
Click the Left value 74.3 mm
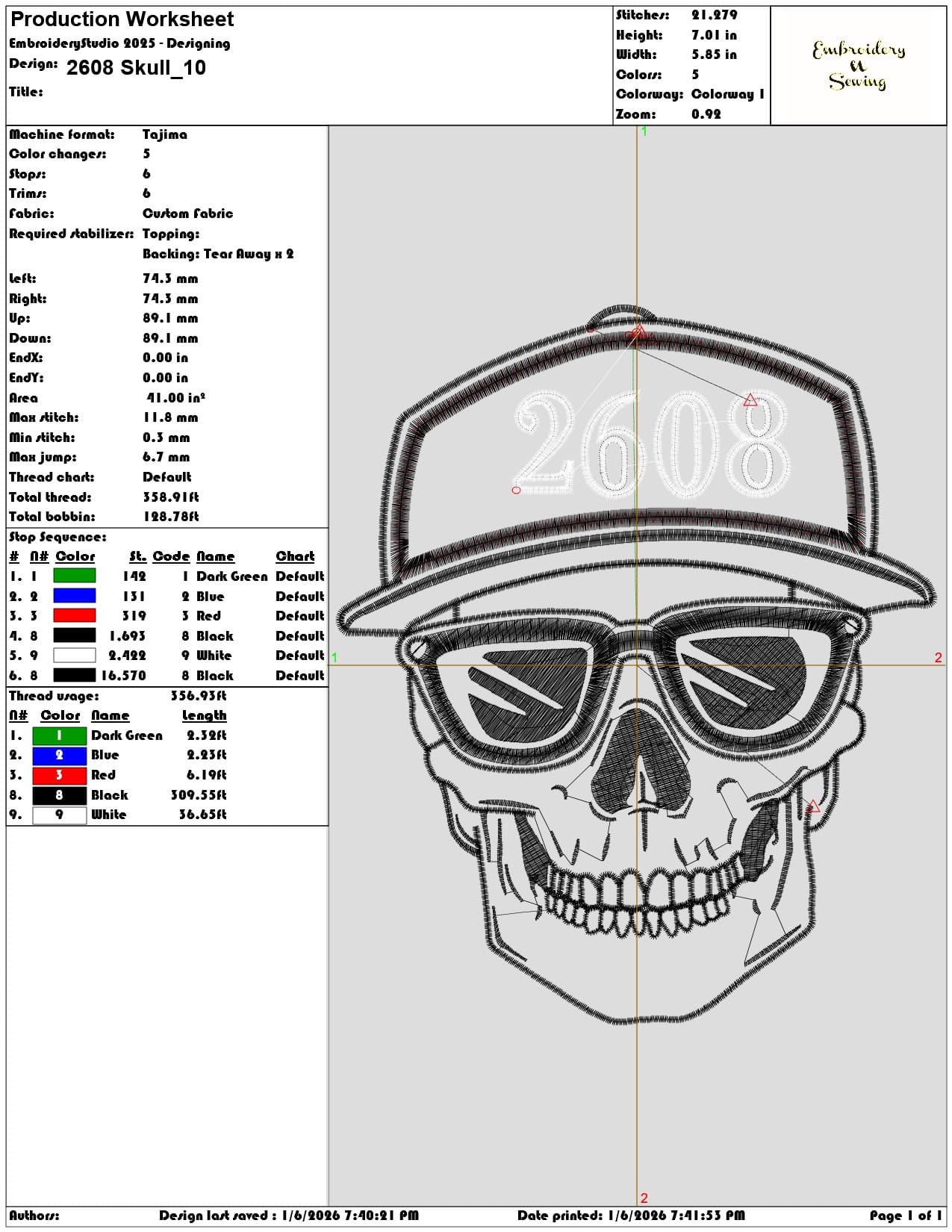pos(170,279)
